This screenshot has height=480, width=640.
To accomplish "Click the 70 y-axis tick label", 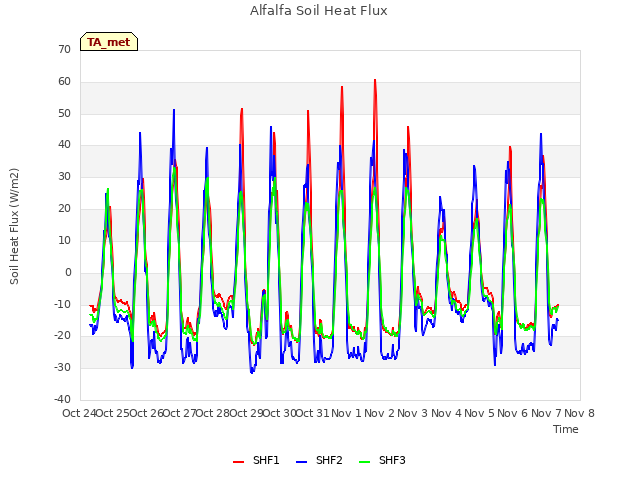I will pos(64,50).
